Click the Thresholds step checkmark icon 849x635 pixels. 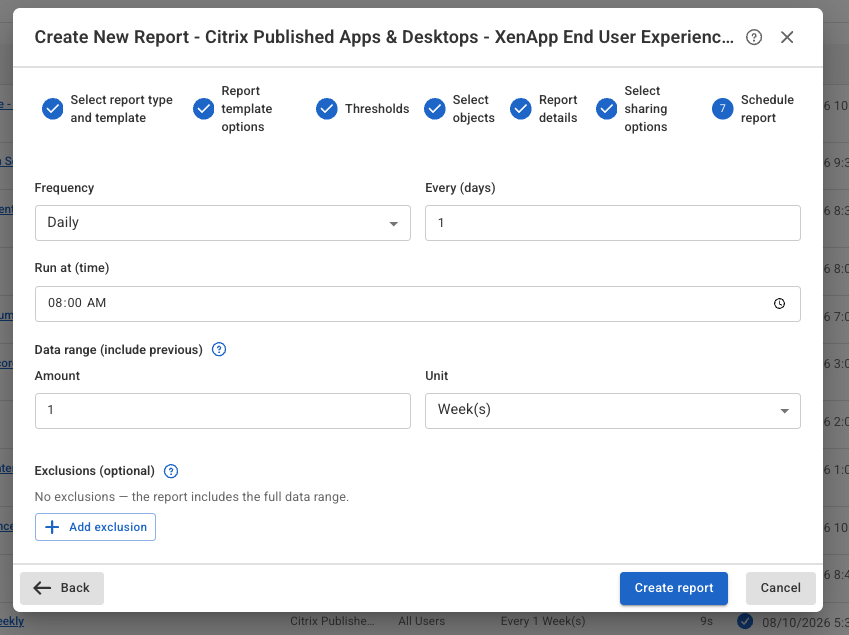tap(326, 109)
